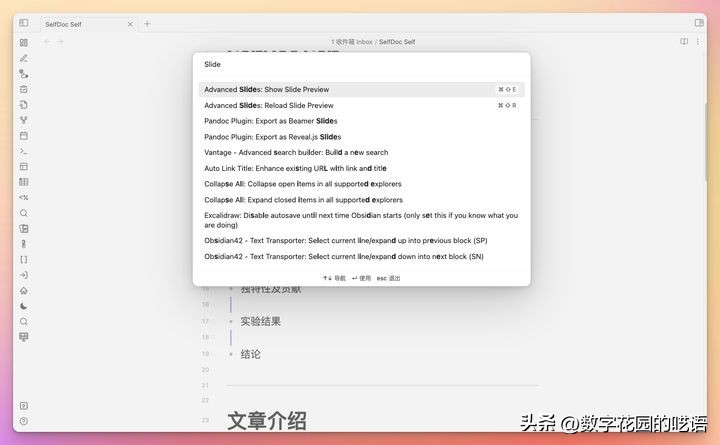Open the terminal prompt icon

[x=24, y=151]
